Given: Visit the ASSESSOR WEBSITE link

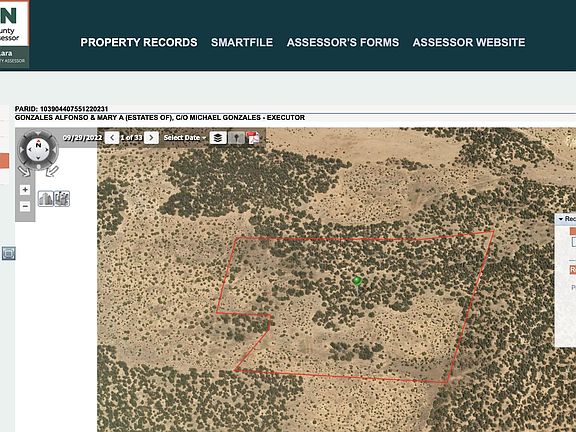Looking at the screenshot, I should (469, 42).
